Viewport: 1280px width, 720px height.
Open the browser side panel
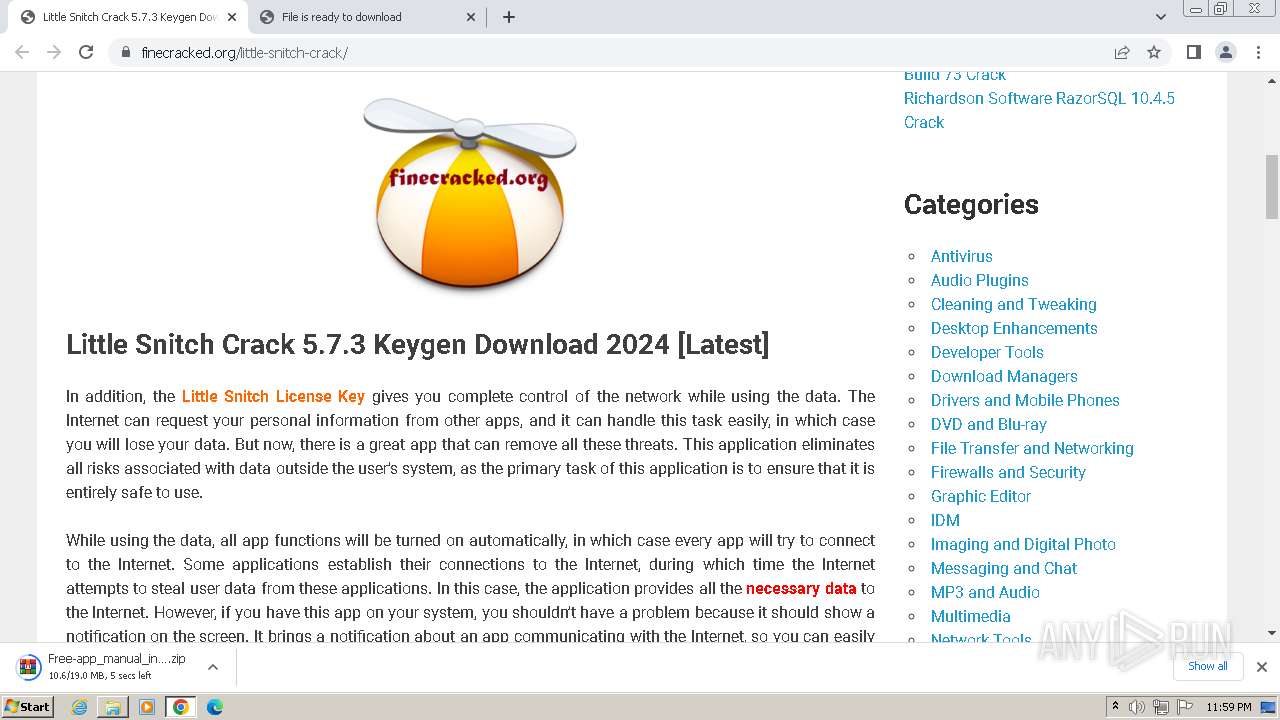[1193, 52]
